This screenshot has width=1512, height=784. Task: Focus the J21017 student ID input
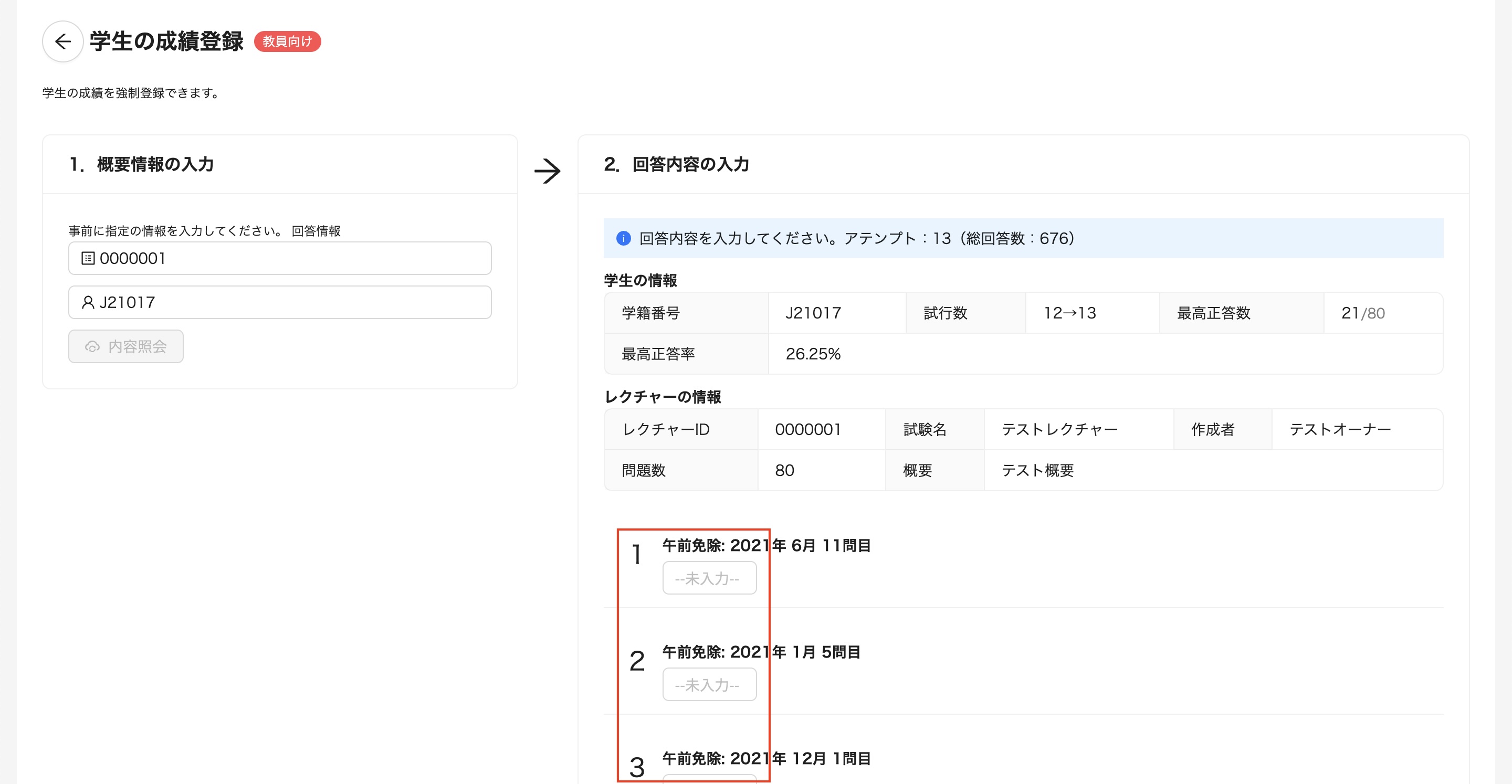[293, 302]
